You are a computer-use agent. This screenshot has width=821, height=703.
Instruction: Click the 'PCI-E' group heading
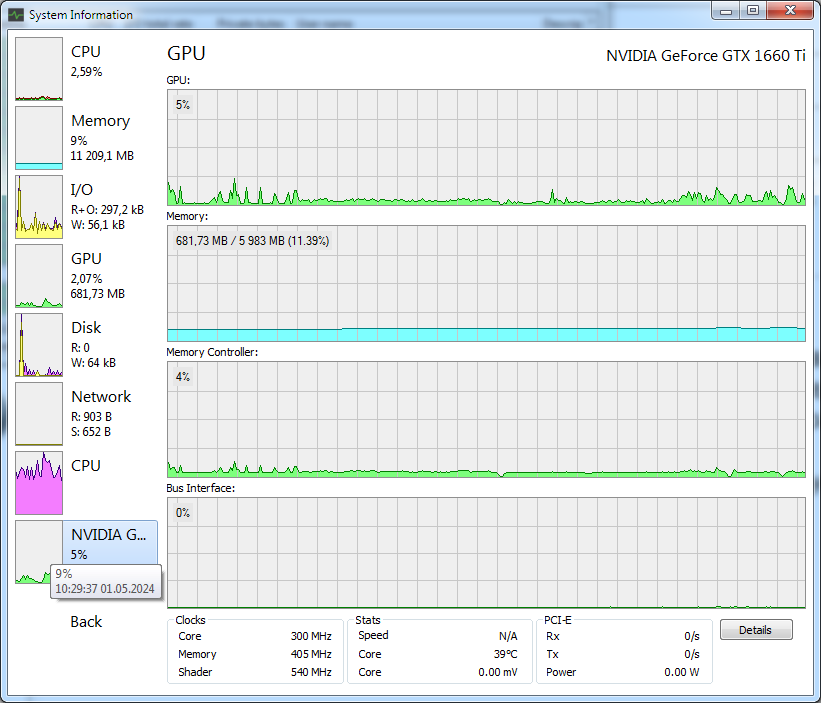point(558,620)
